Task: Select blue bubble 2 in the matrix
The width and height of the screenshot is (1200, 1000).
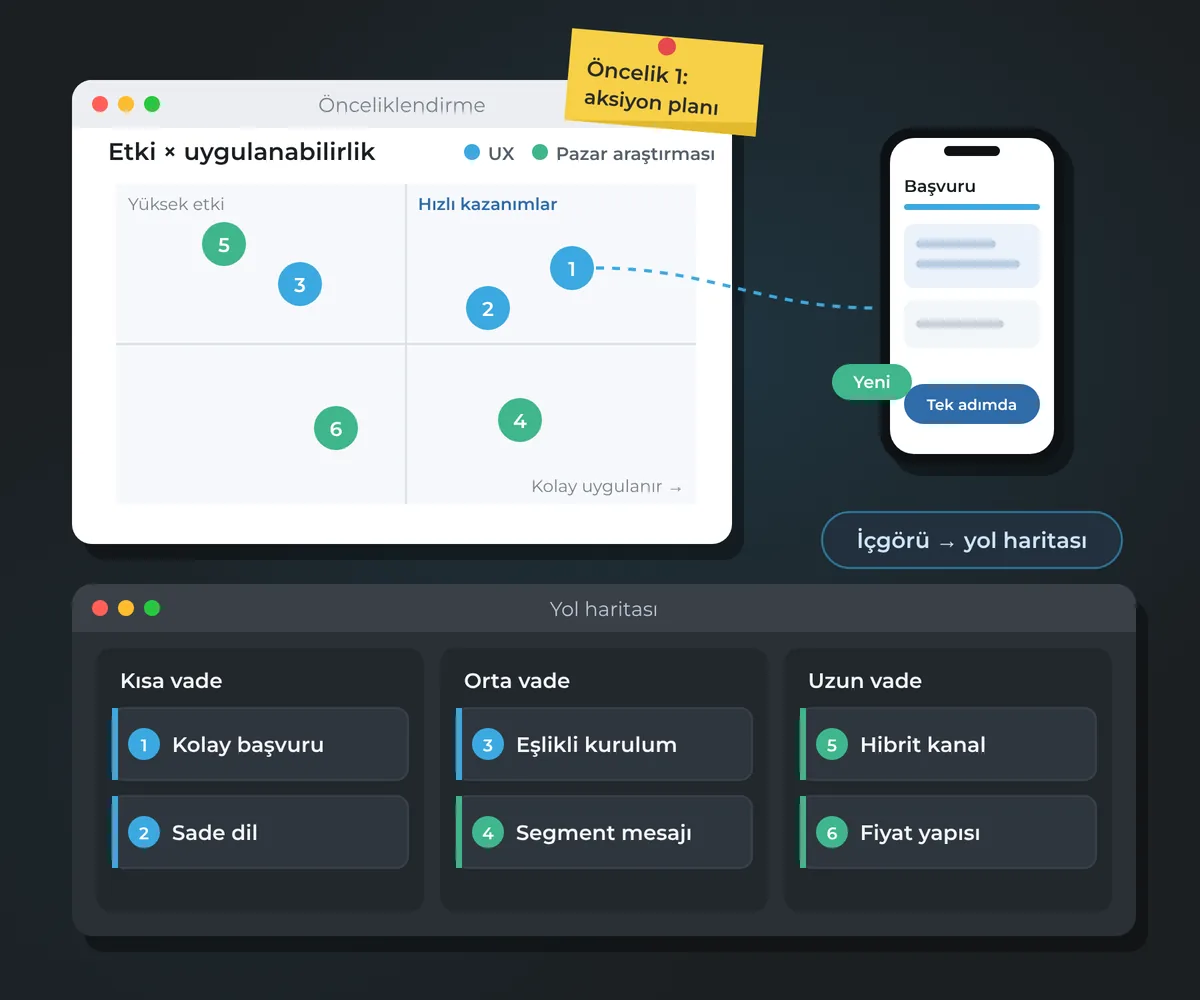Action: (x=488, y=309)
